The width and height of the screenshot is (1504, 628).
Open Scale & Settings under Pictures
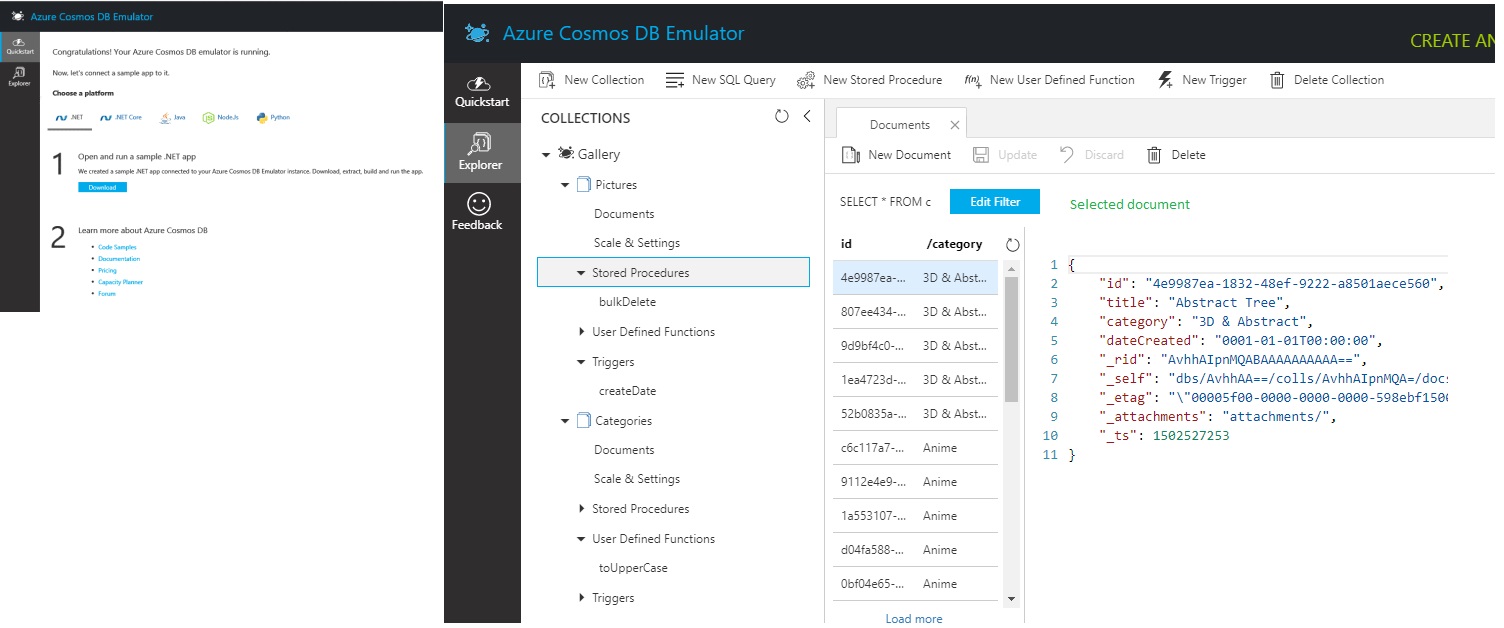click(x=637, y=243)
